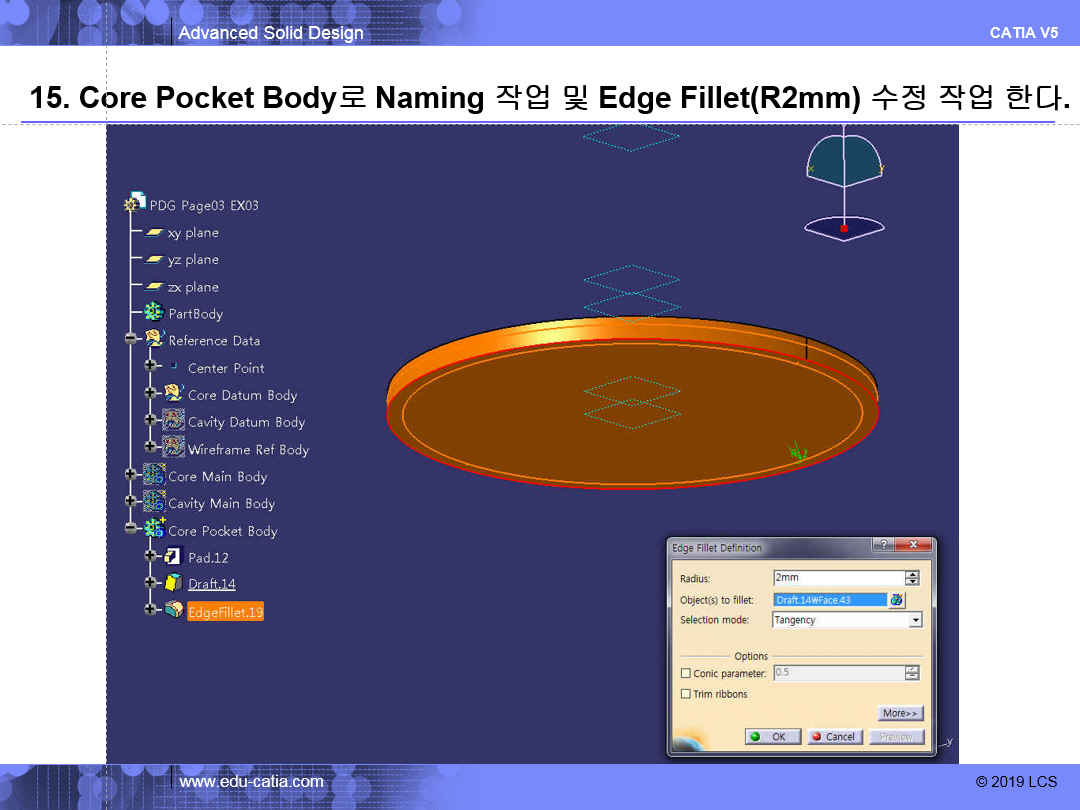Collapse the Core Pocket Body node
This screenshot has width=1080, height=810.
coord(131,529)
